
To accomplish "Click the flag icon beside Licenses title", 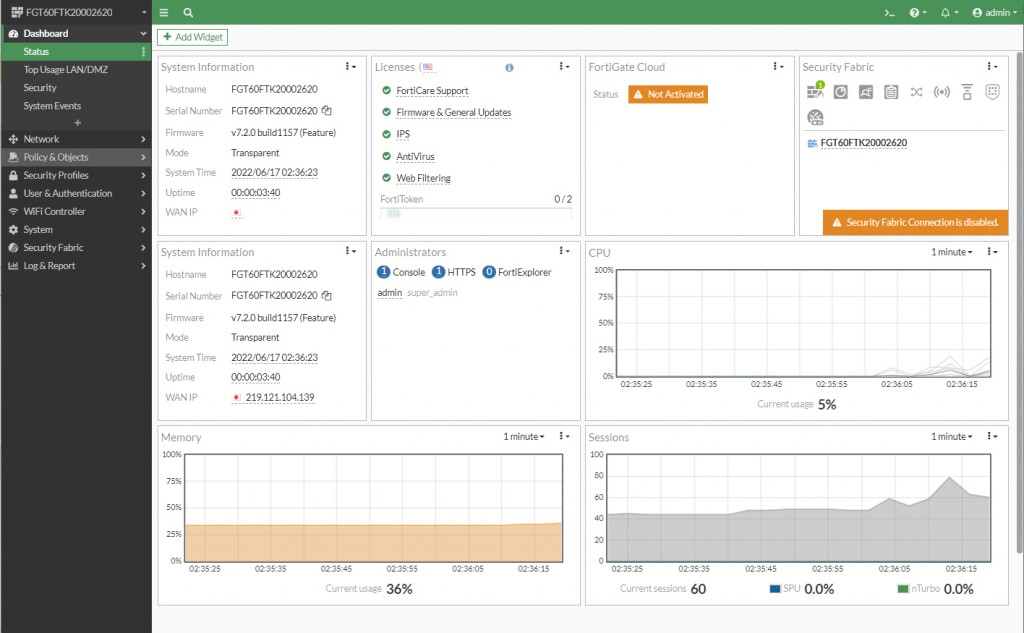I will 428,67.
